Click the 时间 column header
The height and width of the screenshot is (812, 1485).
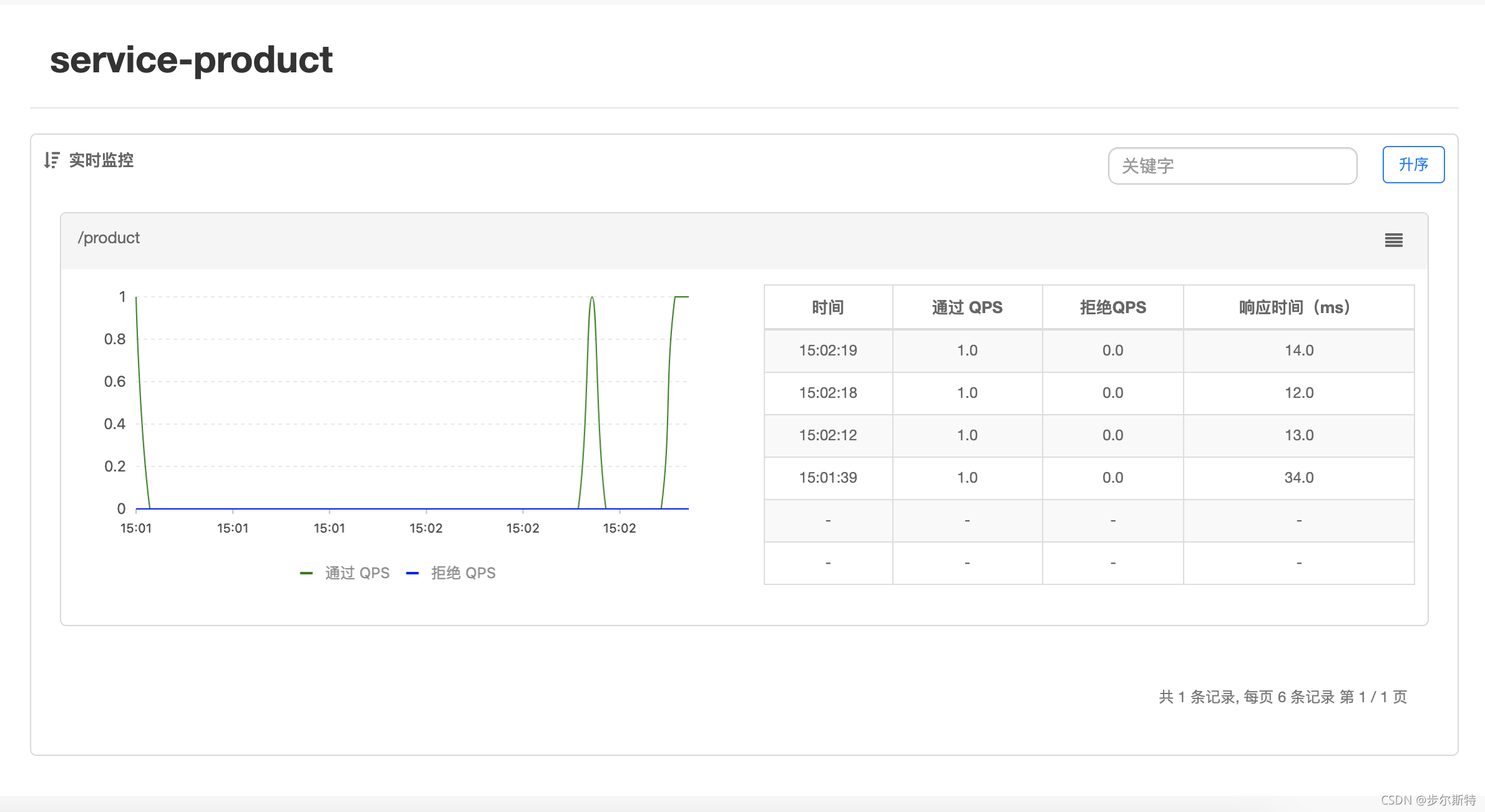[828, 307]
